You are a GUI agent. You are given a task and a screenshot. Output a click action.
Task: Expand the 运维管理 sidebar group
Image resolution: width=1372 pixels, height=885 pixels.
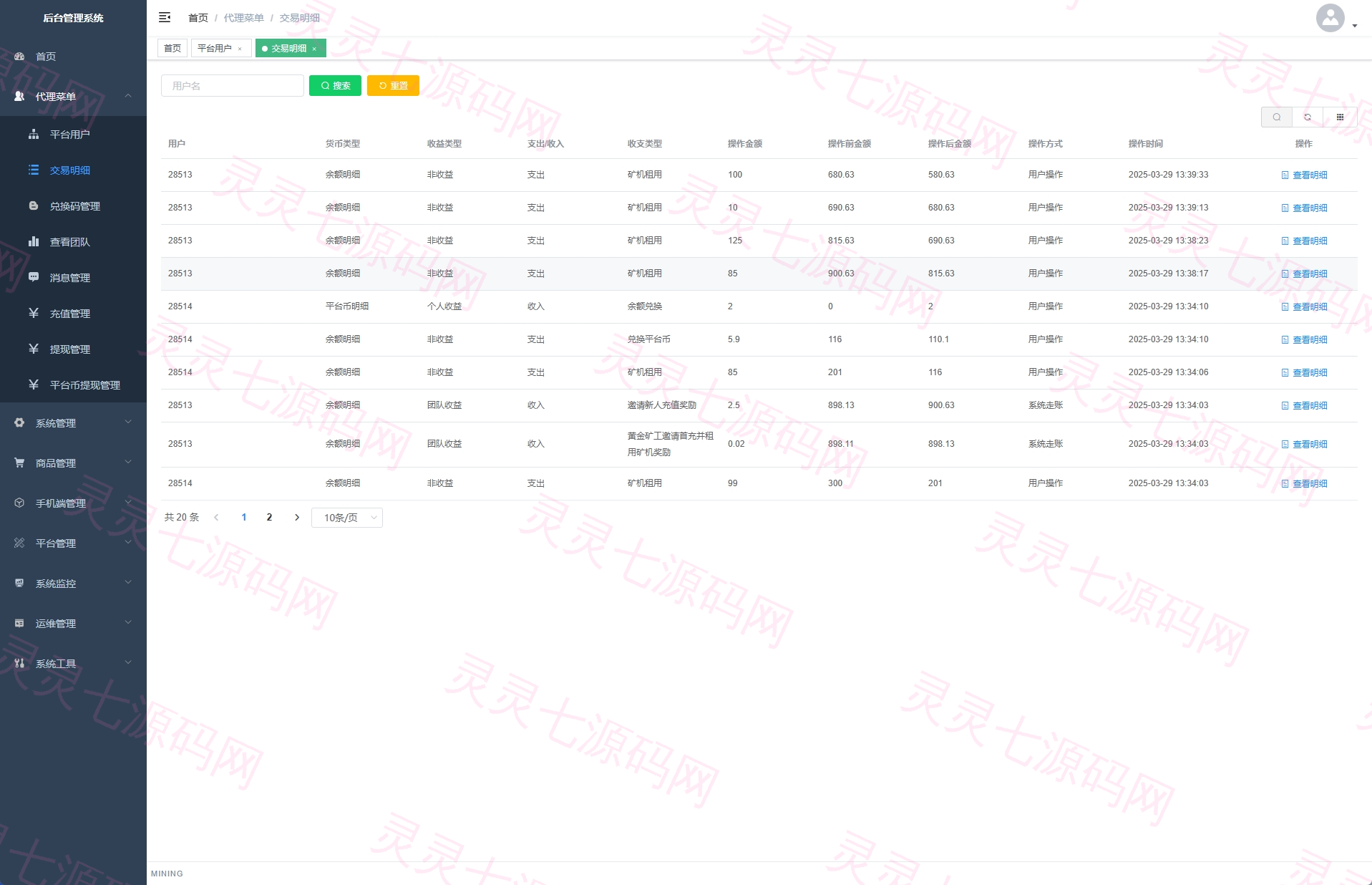coord(73,624)
